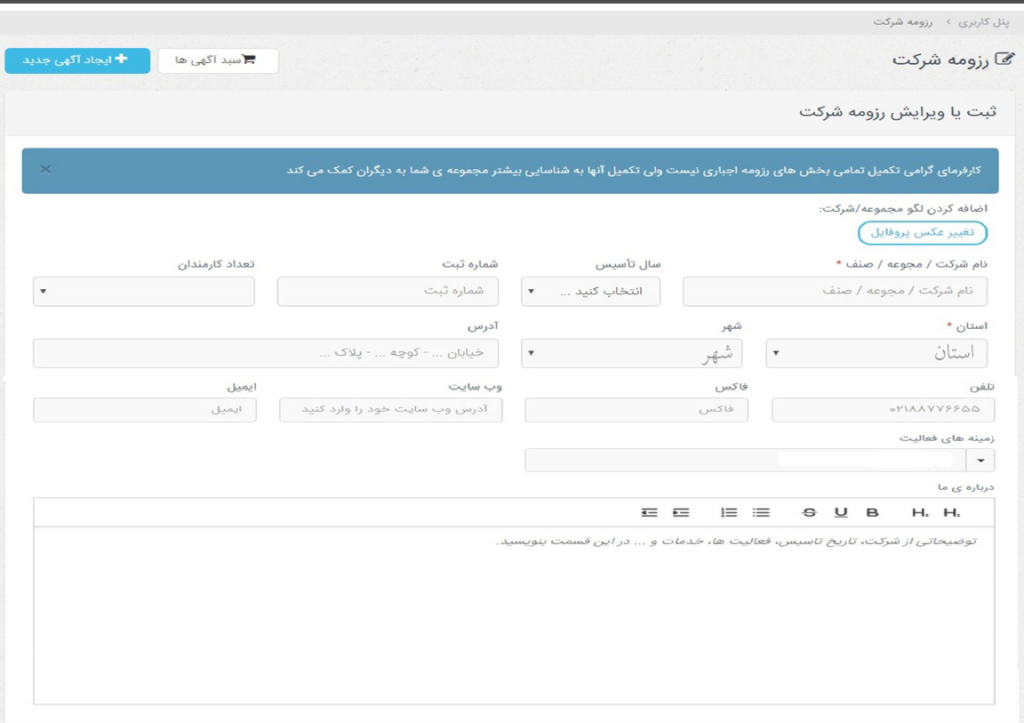Decrease indent in the editor toolbar
Image resolution: width=1024 pixels, height=723 pixels.
coord(650,512)
